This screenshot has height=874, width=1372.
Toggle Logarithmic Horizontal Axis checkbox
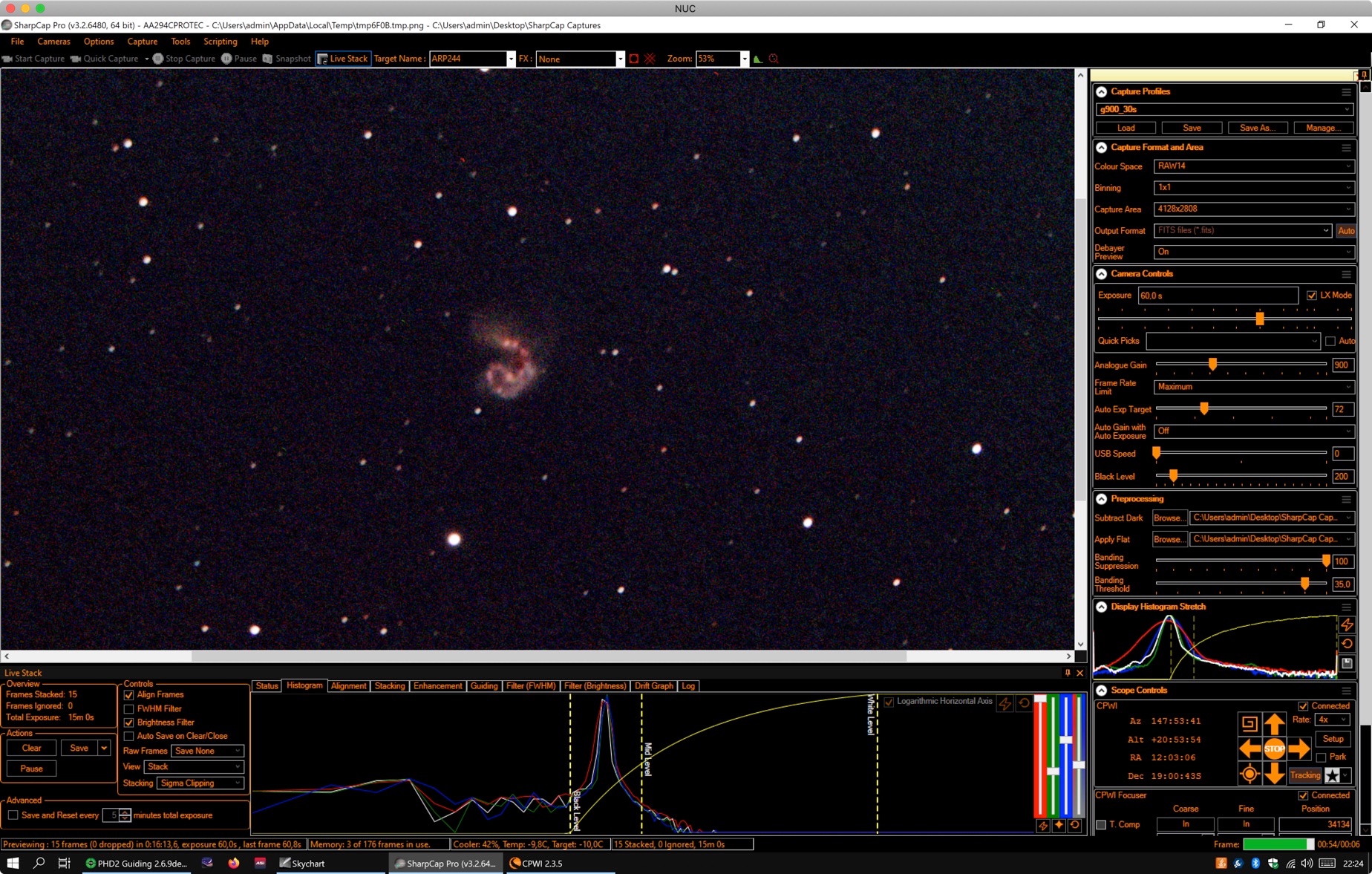pyautogui.click(x=889, y=702)
